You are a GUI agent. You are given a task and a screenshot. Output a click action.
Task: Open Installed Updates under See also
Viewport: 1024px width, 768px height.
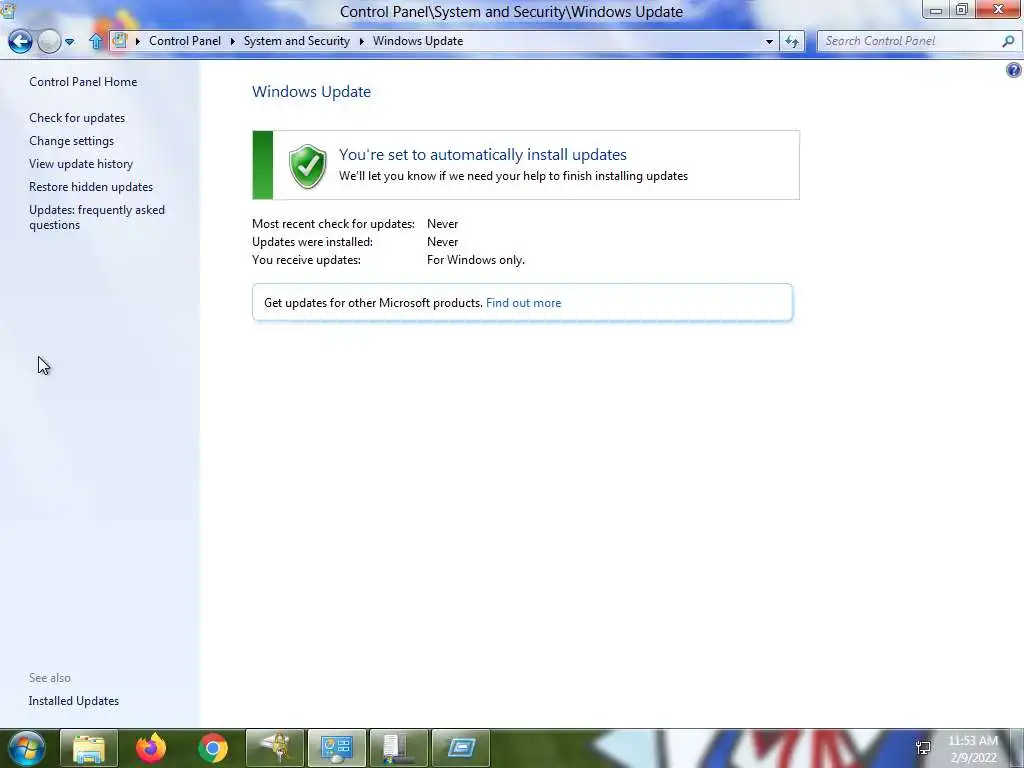(x=74, y=700)
